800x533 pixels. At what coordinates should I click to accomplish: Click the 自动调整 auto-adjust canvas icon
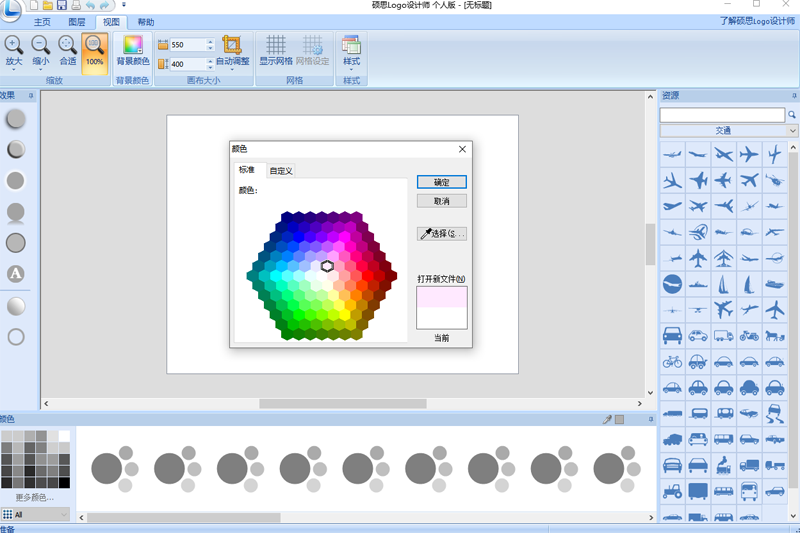click(x=232, y=45)
